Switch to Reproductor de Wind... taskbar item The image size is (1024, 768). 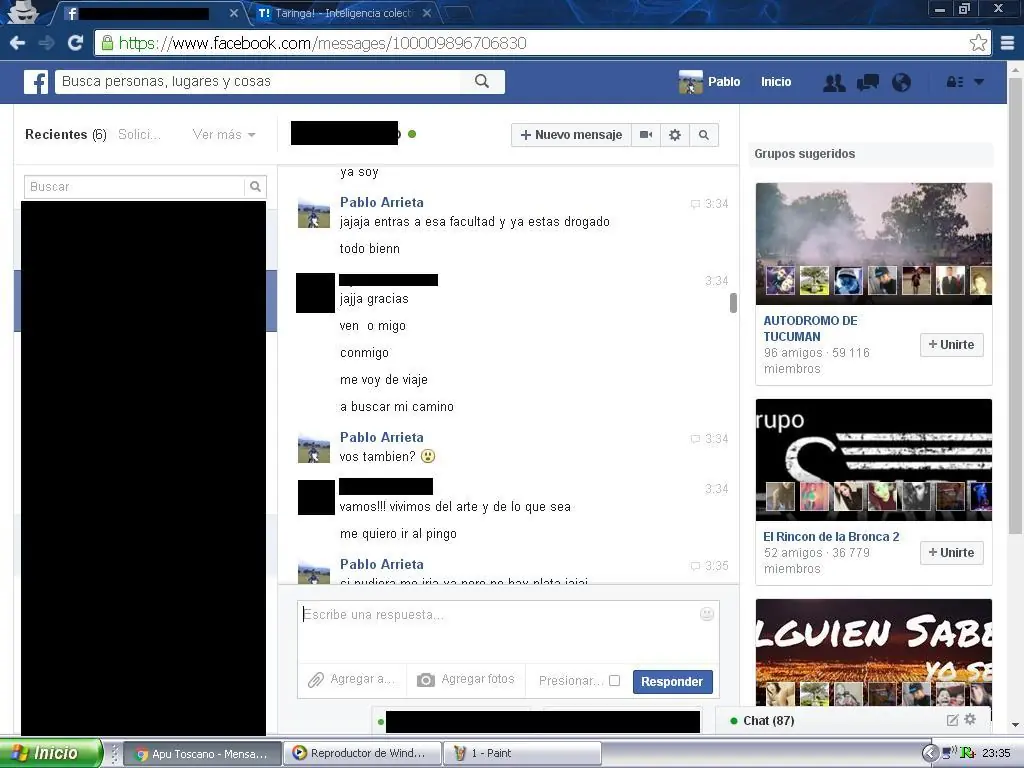(363, 754)
